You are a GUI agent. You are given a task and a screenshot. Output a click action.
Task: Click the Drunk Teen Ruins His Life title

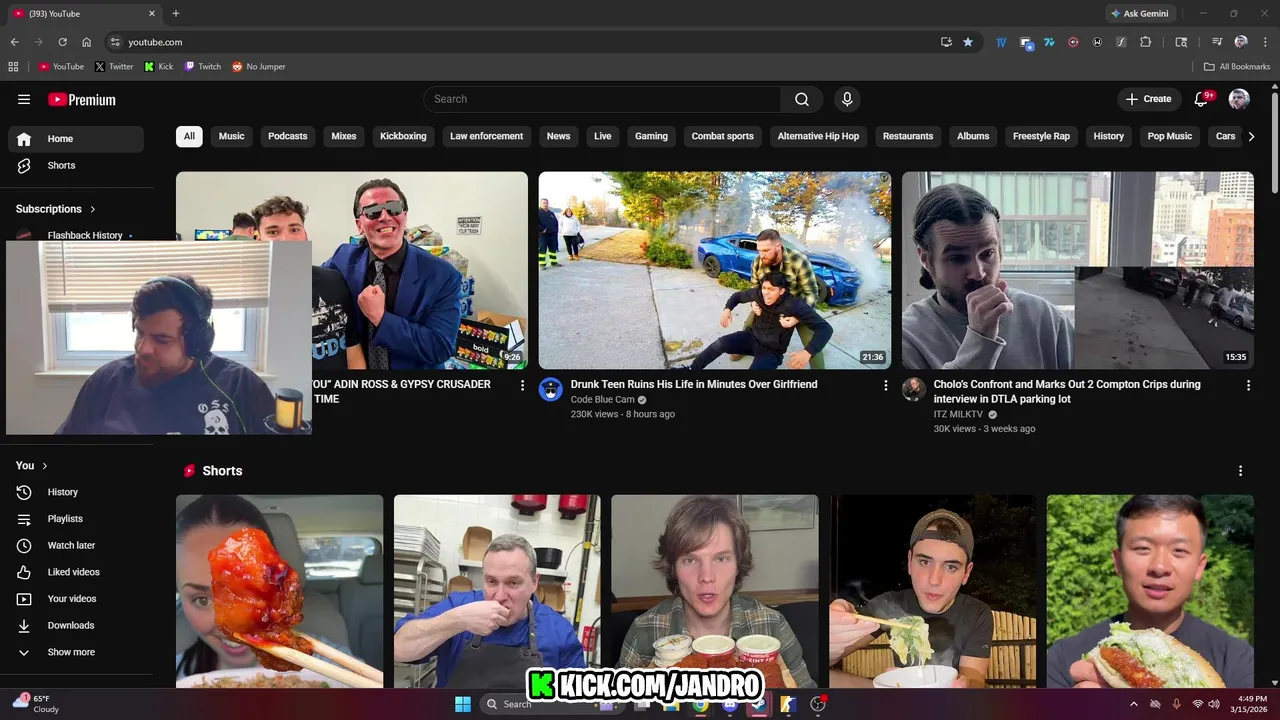point(694,384)
